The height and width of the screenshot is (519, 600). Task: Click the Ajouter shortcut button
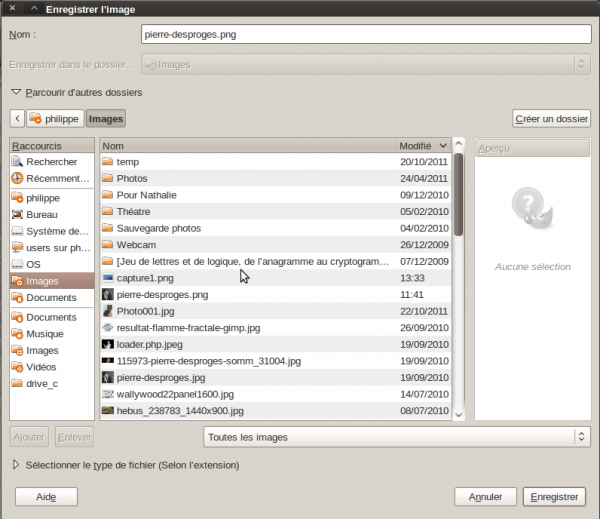tap(29, 437)
